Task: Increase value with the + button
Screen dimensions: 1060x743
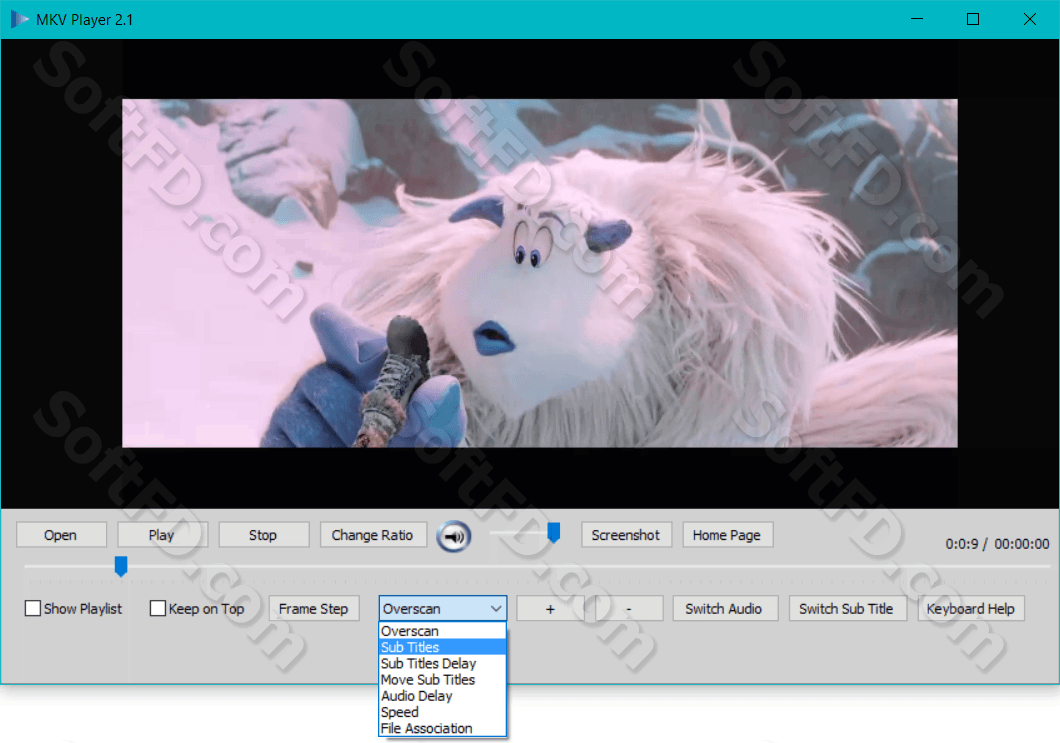Action: [550, 608]
